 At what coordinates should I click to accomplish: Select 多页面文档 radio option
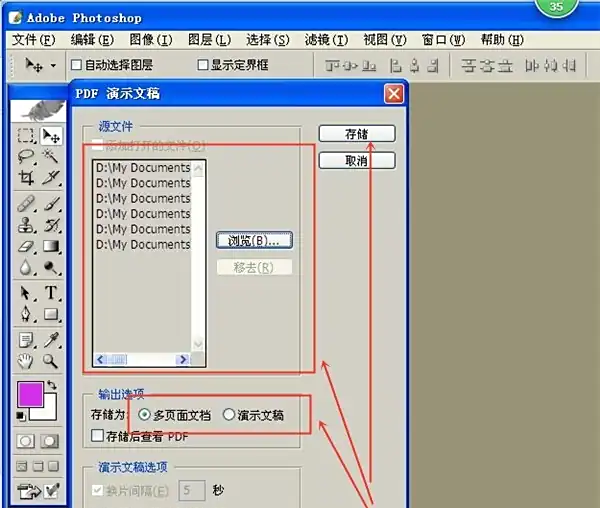[x=144, y=414]
